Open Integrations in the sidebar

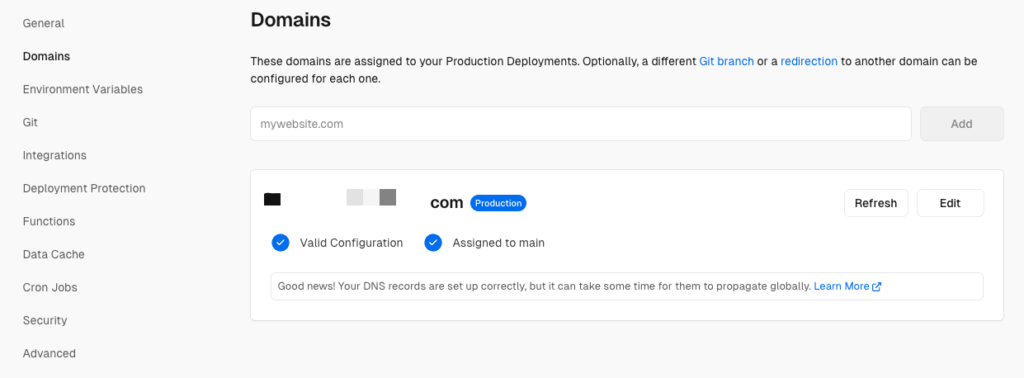pyautogui.click(x=55, y=155)
